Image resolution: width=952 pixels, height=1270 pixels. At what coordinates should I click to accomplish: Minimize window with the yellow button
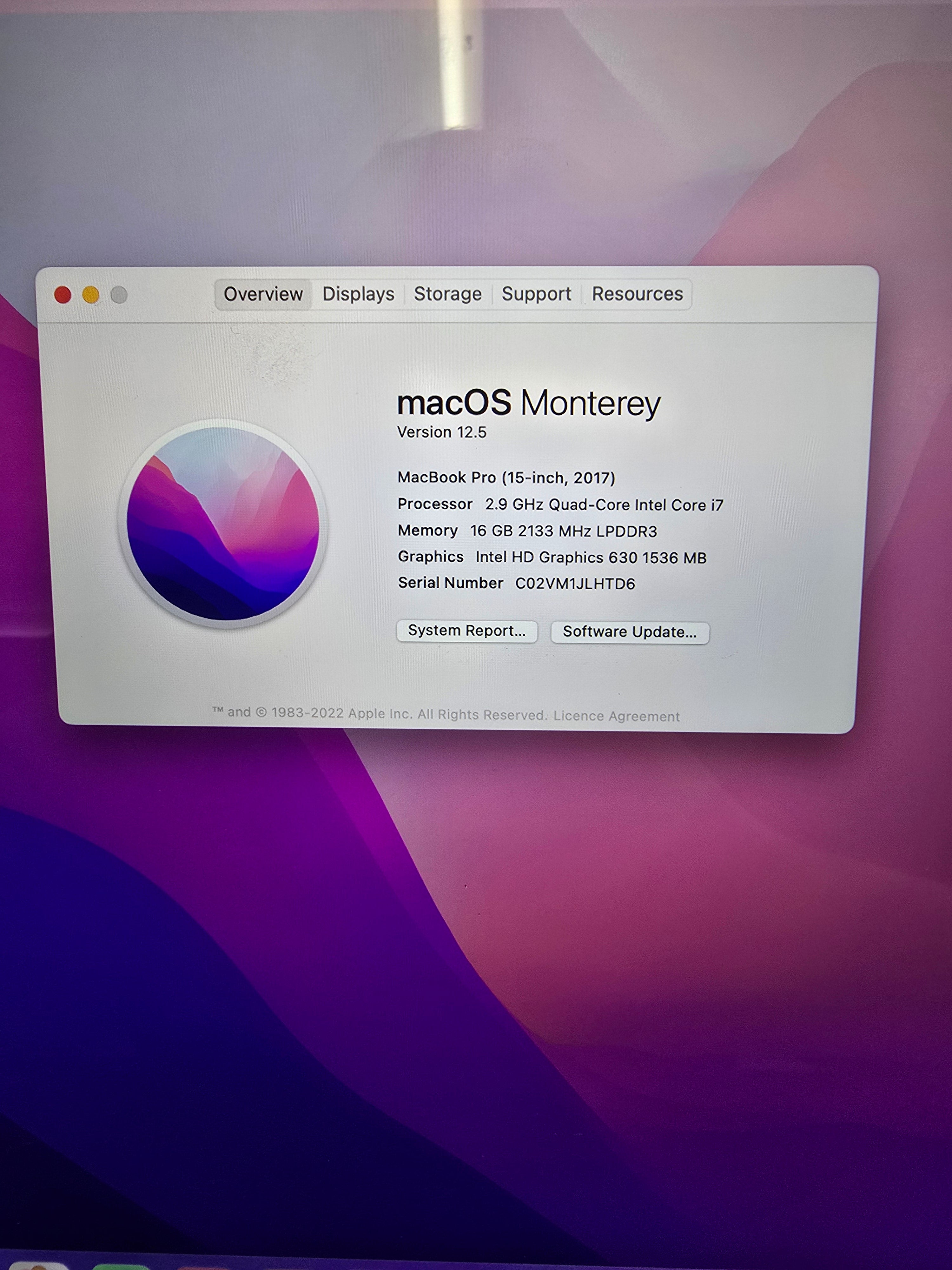pyautogui.click(x=91, y=295)
